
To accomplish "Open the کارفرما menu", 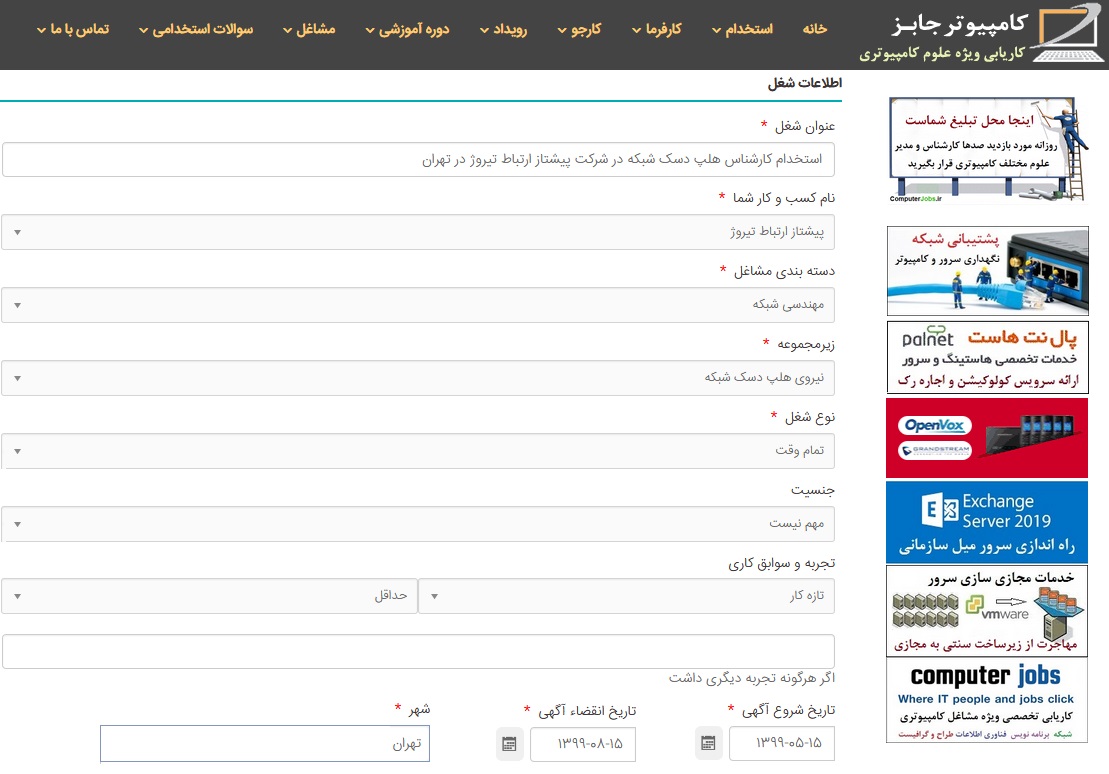I will [x=657, y=29].
